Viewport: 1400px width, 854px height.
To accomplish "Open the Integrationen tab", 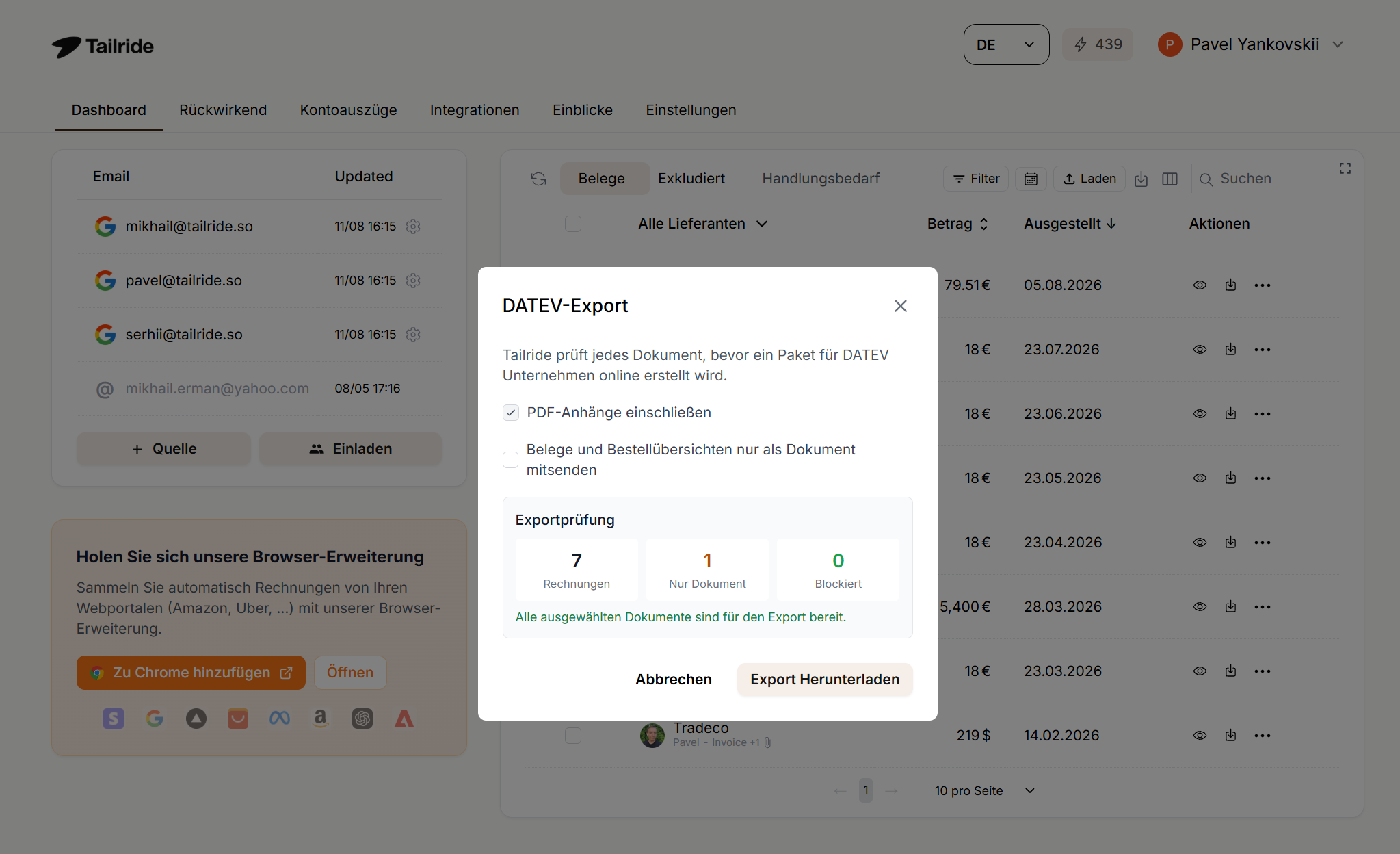I will click(x=475, y=110).
